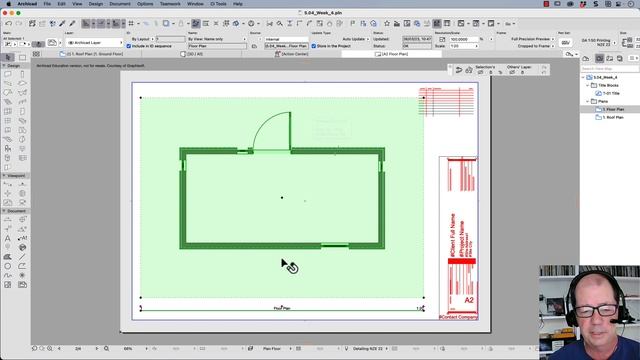
Task: Open the drawing Scale 1:20 dropdown
Action: point(463,46)
